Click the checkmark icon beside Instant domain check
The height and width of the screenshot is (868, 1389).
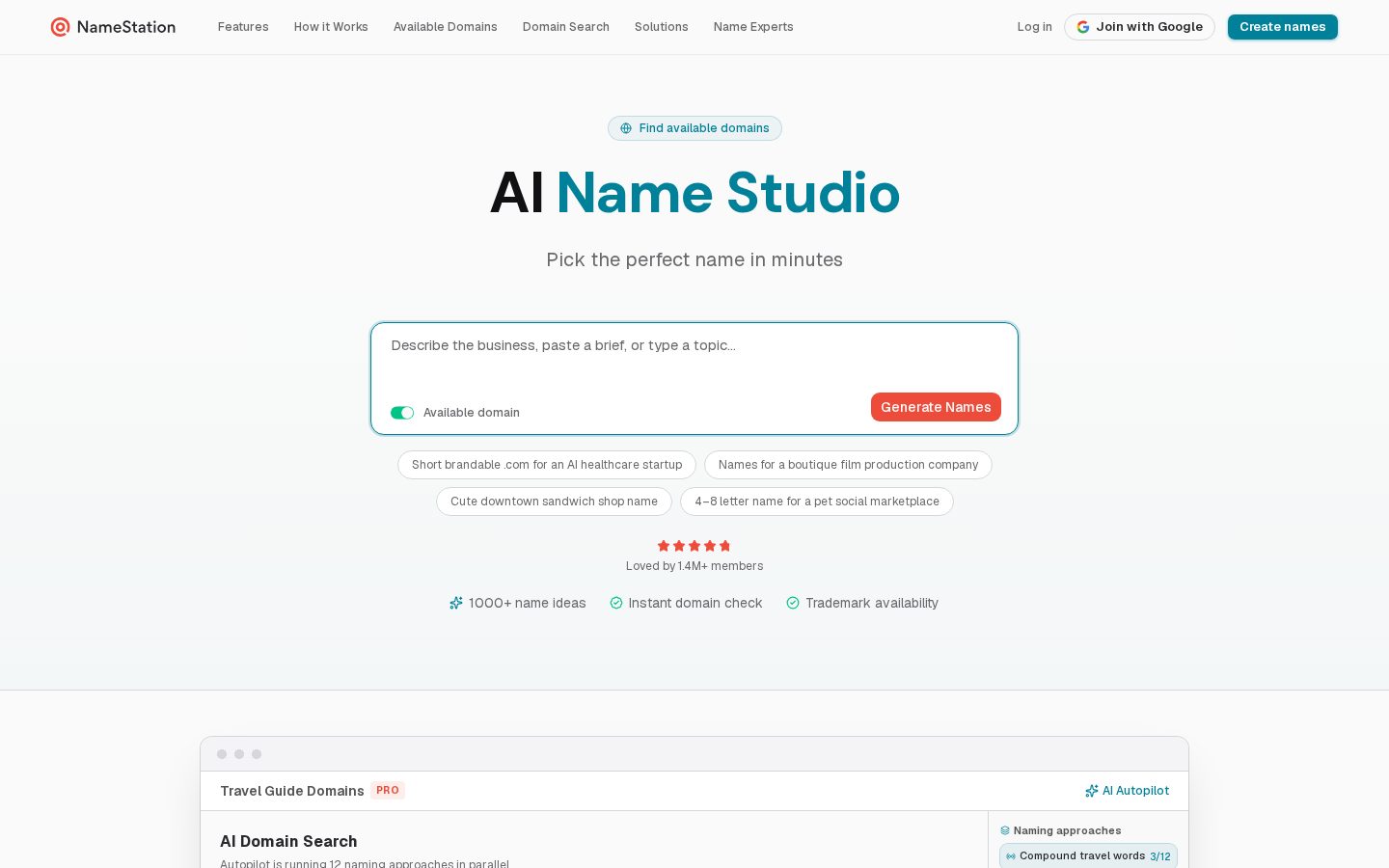click(616, 603)
